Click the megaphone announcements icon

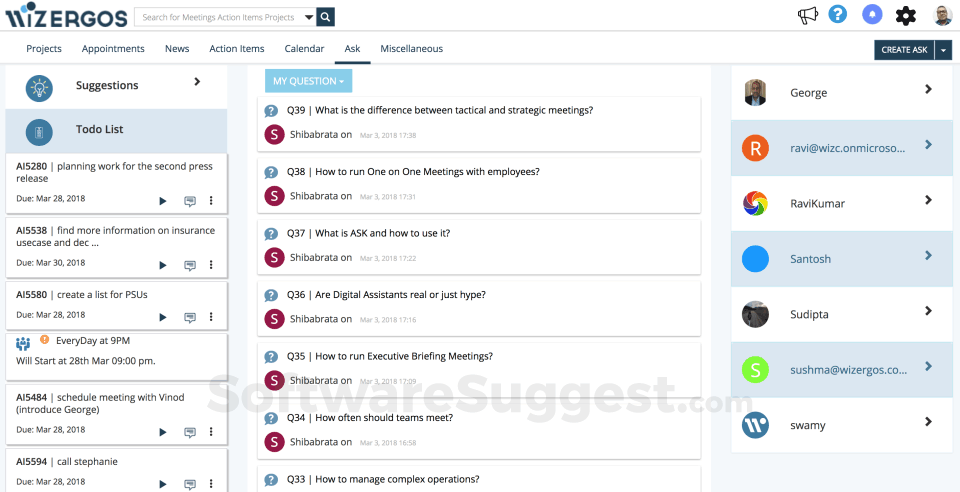coord(807,16)
